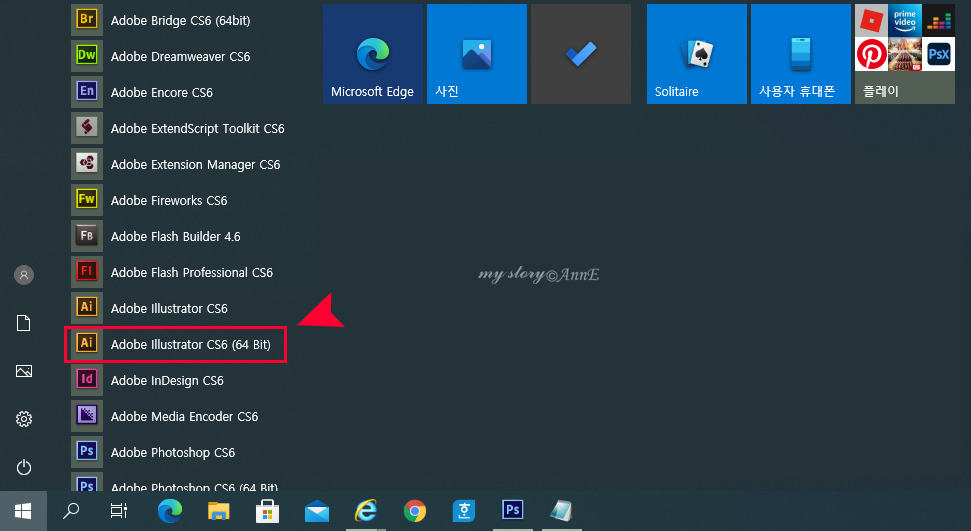Image resolution: width=971 pixels, height=531 pixels.
Task: Open the user account icon in sidebar
Action: click(24, 274)
